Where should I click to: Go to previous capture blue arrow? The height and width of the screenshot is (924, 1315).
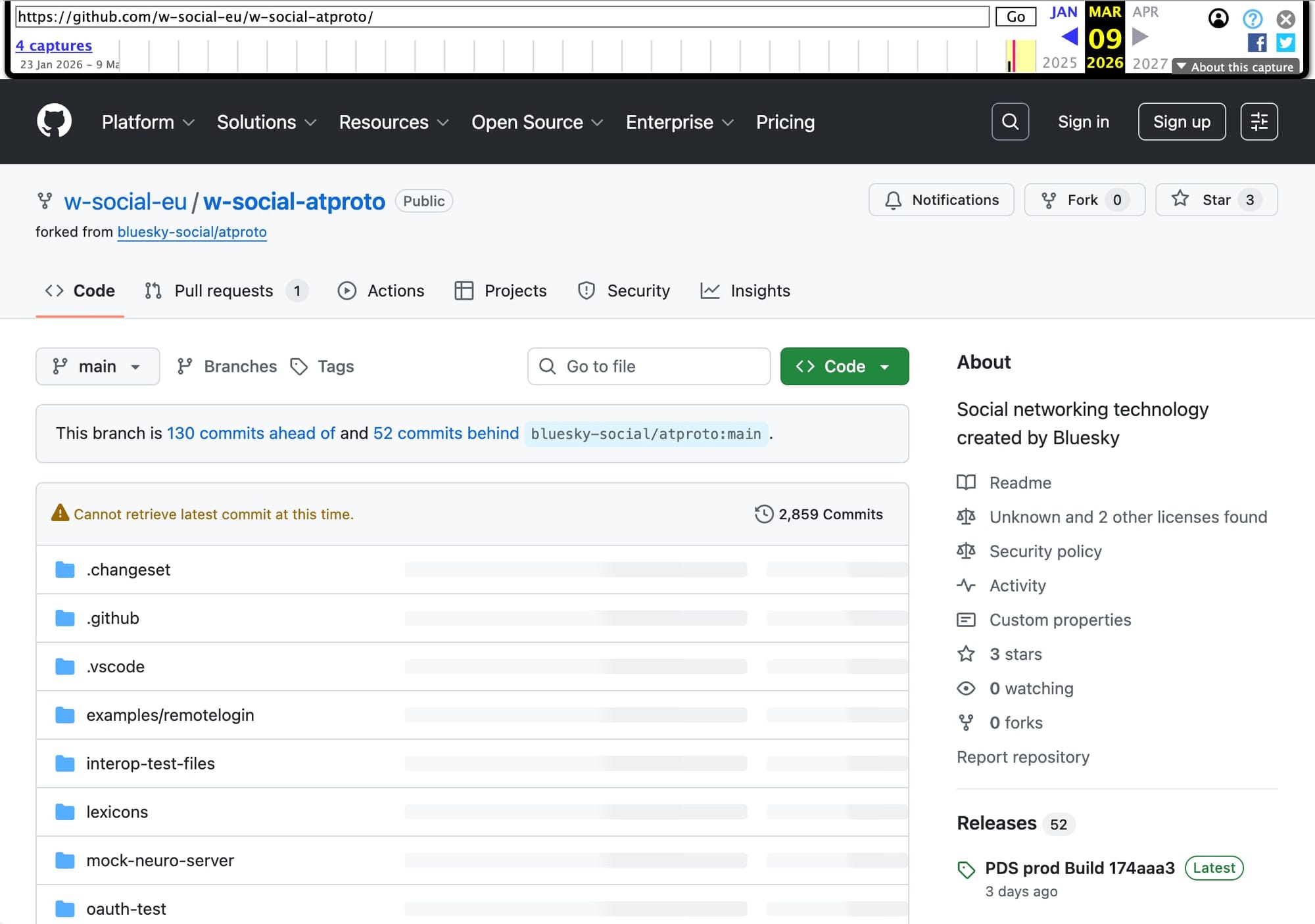(x=1070, y=37)
